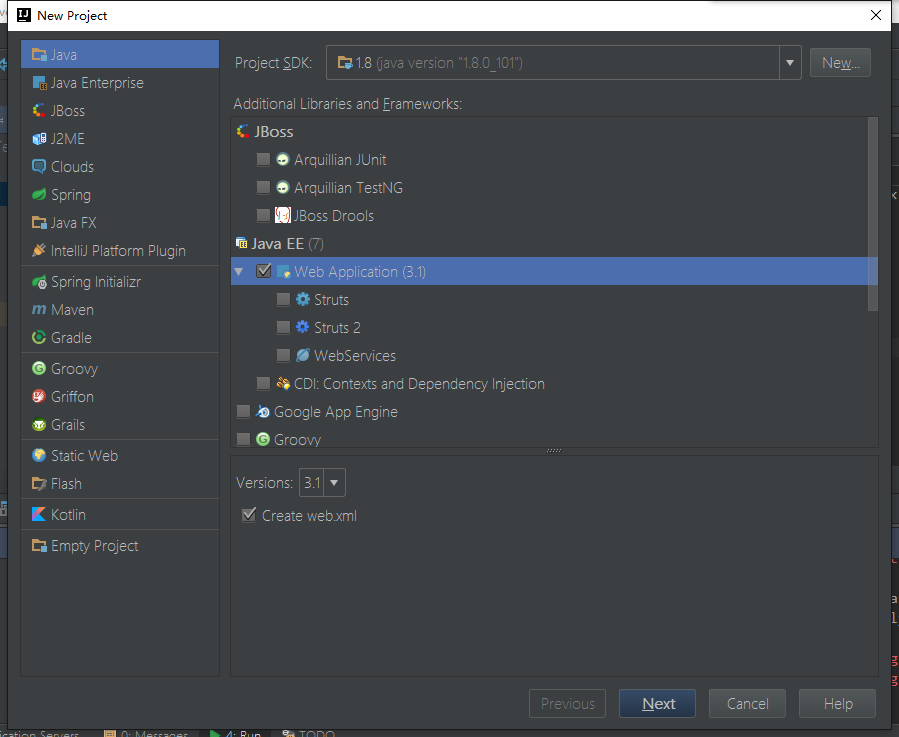The height and width of the screenshot is (737, 899).
Task: Choose Static Web project type
Action: coord(120,455)
